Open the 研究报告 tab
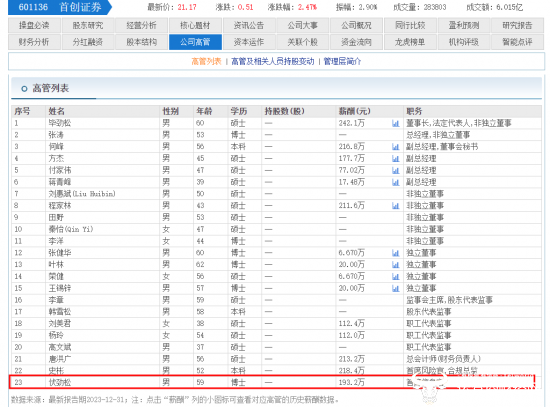Viewport: 550px width, 407px height. (x=517, y=25)
